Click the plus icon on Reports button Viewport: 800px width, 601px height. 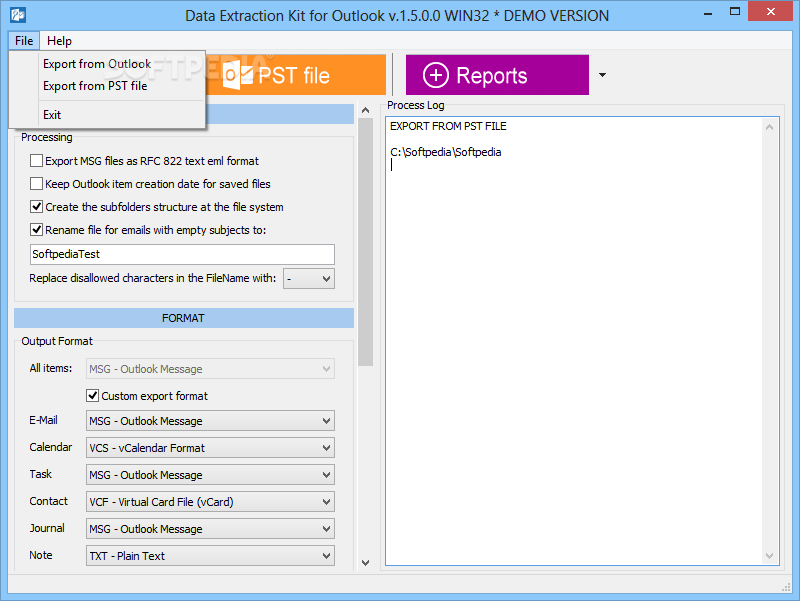tap(436, 76)
